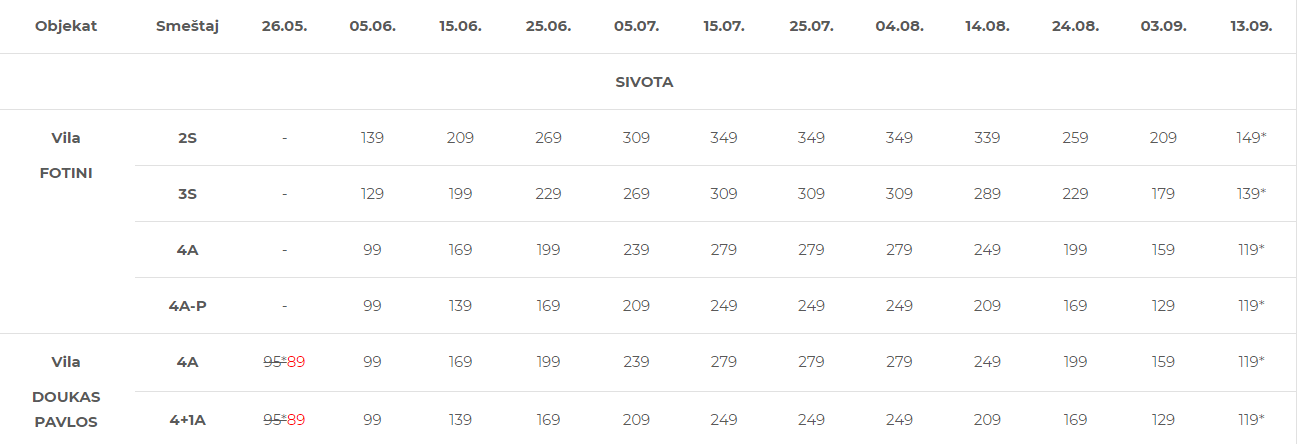The image size is (1300, 444).
Task: Select the 2S accommodation type for Fotini
Action: (x=187, y=138)
